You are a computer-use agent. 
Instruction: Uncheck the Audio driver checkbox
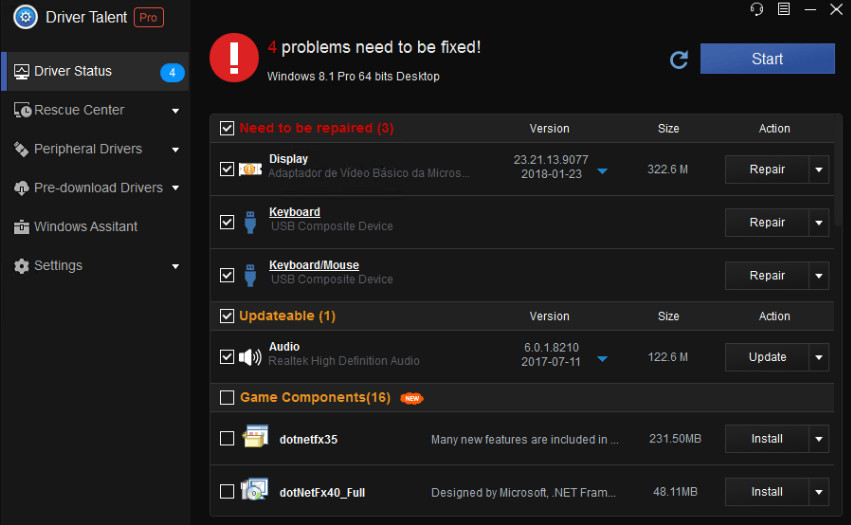click(x=227, y=357)
